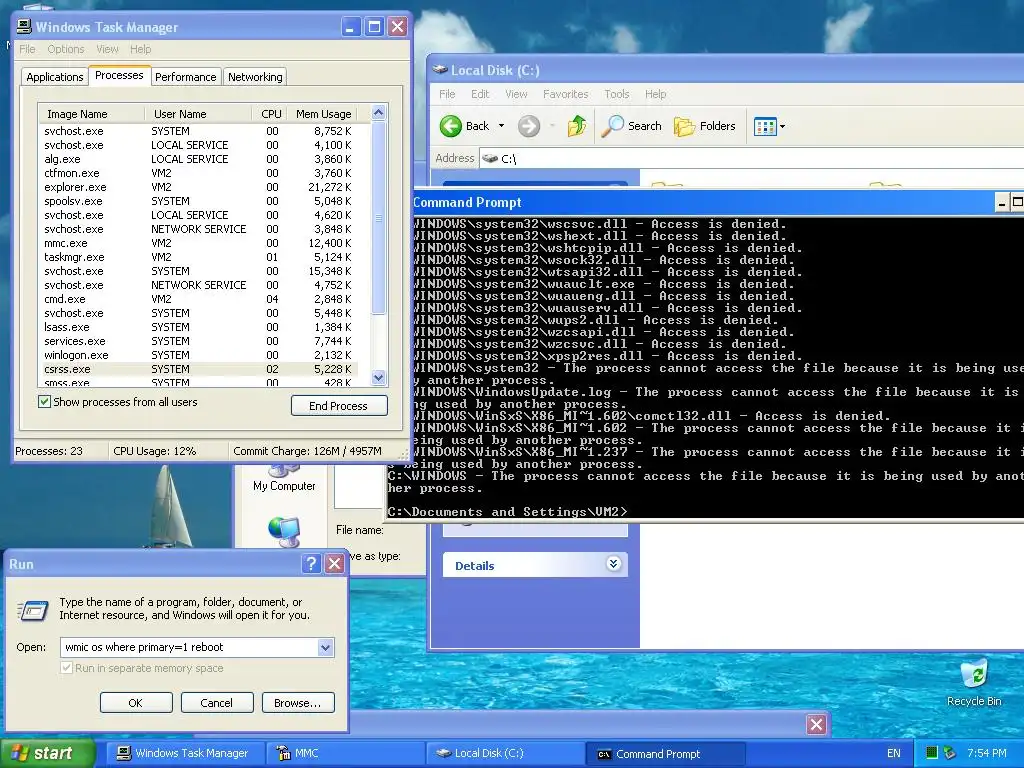
Task: Click the network places icon below My Computer
Action: tap(284, 531)
